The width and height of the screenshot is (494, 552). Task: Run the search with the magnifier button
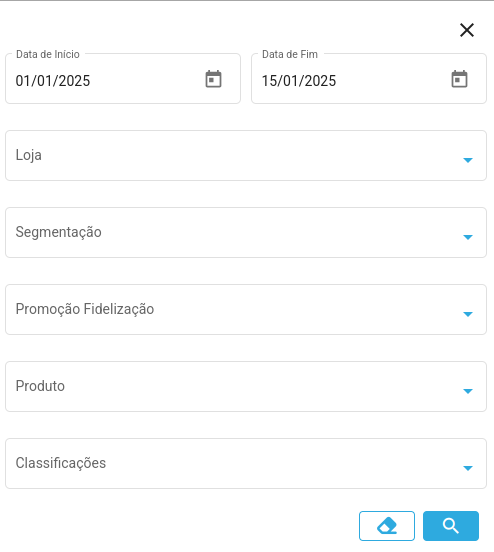451,526
